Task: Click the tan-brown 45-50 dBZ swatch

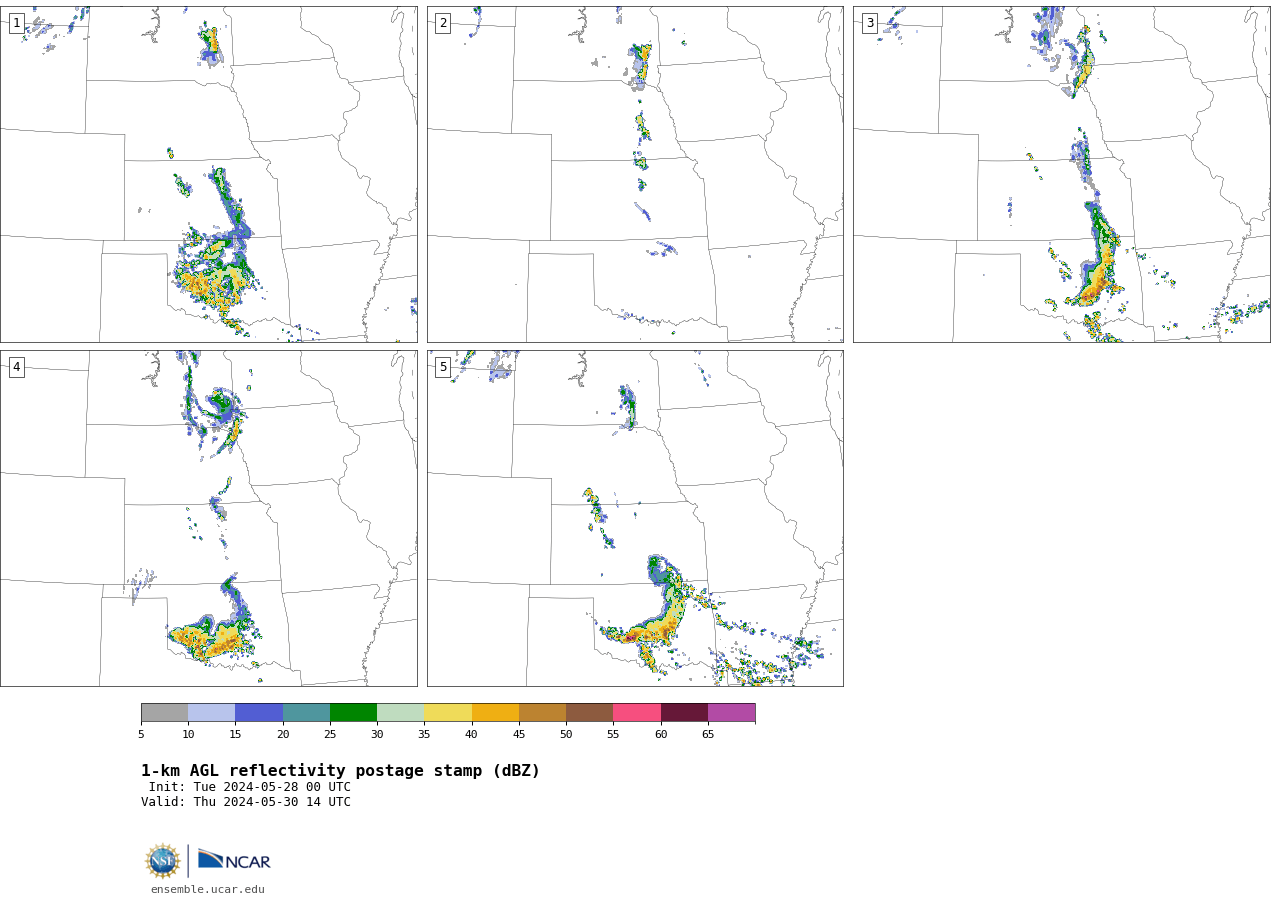Action: coord(542,713)
